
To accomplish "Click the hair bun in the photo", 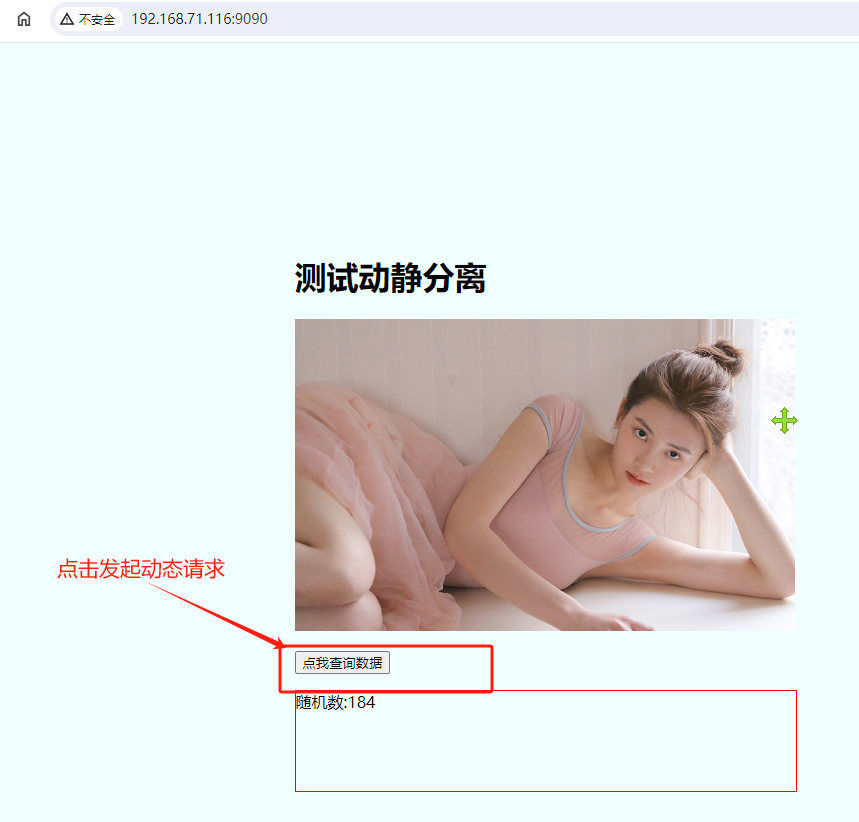I will point(722,354).
